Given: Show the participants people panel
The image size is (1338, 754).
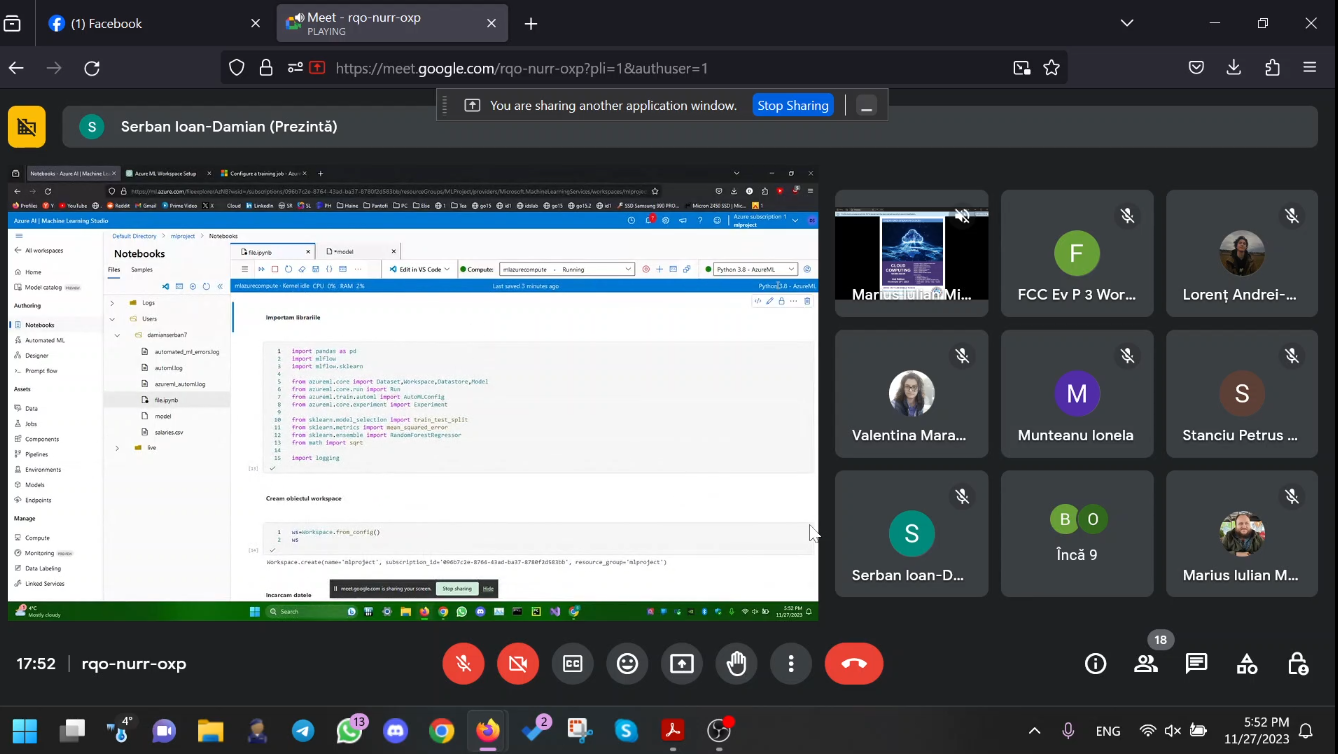Looking at the screenshot, I should tap(1146, 664).
